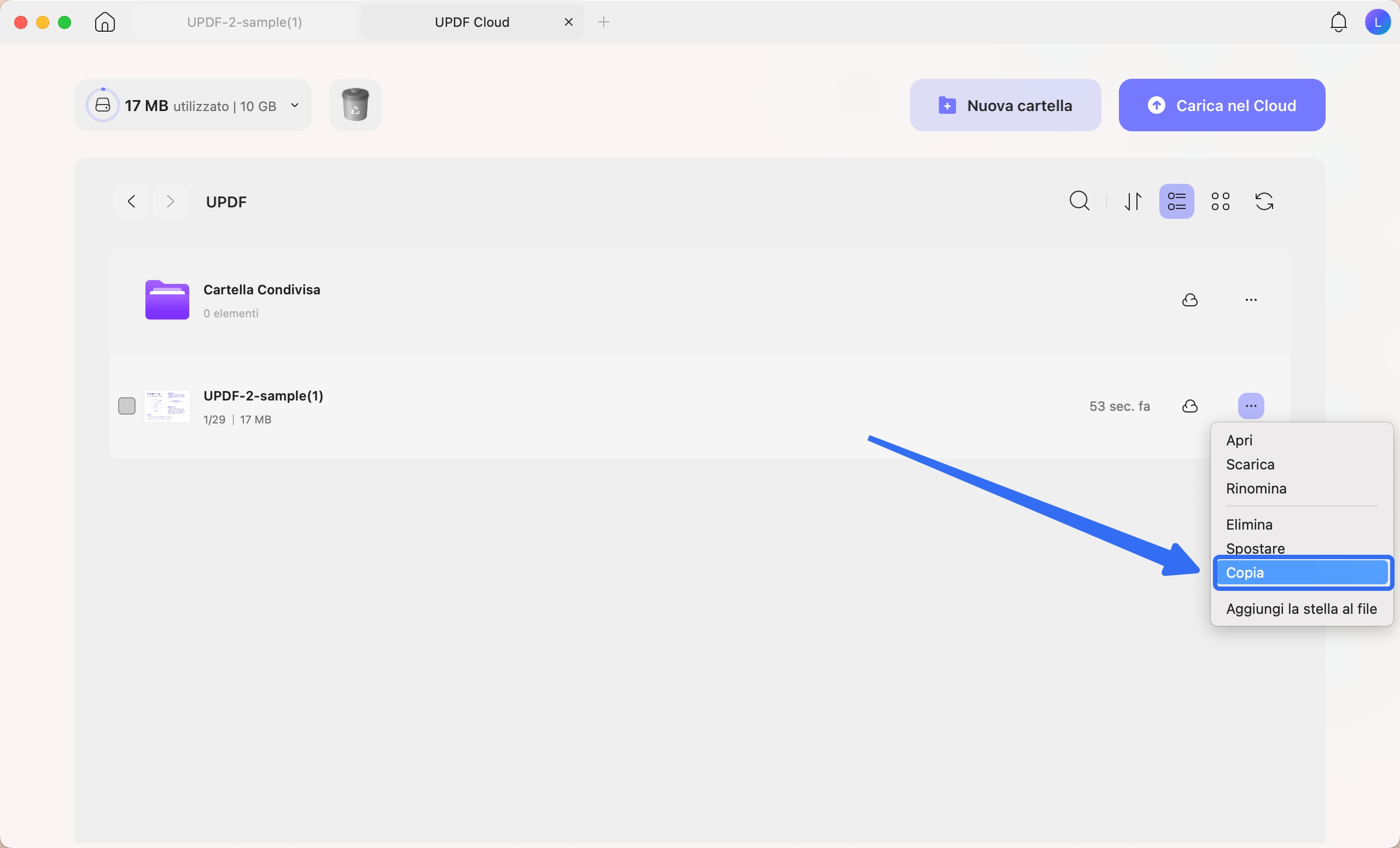Open more options for Cartella Condivisa
This screenshot has width=1400, height=848.
click(1251, 300)
